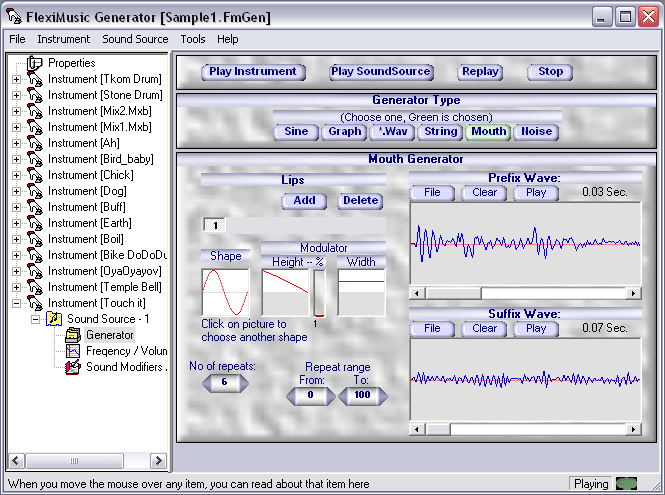Open the Instrument menu
This screenshot has height=495, width=665.
point(64,39)
